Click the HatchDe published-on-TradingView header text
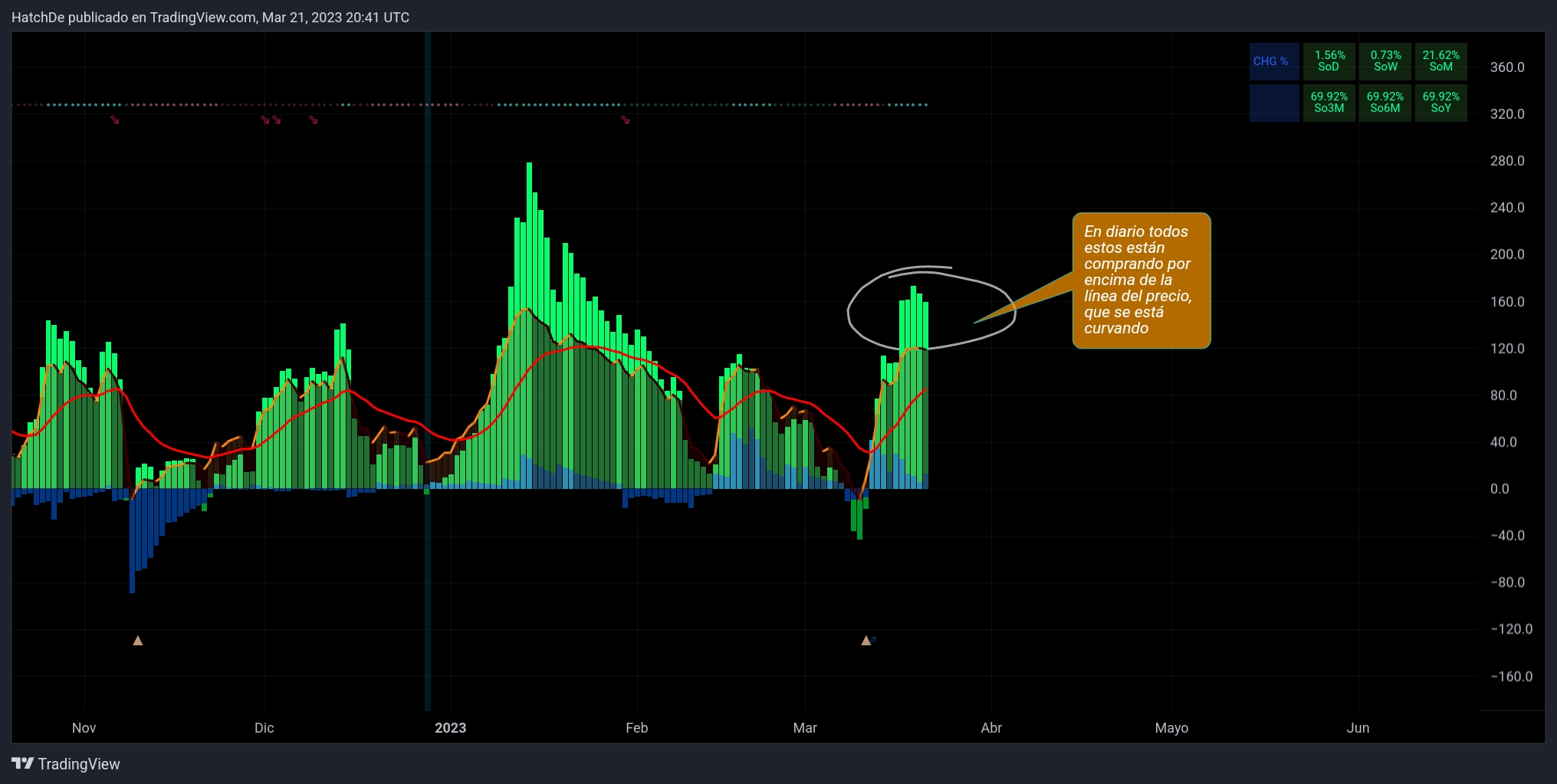 pyautogui.click(x=211, y=18)
